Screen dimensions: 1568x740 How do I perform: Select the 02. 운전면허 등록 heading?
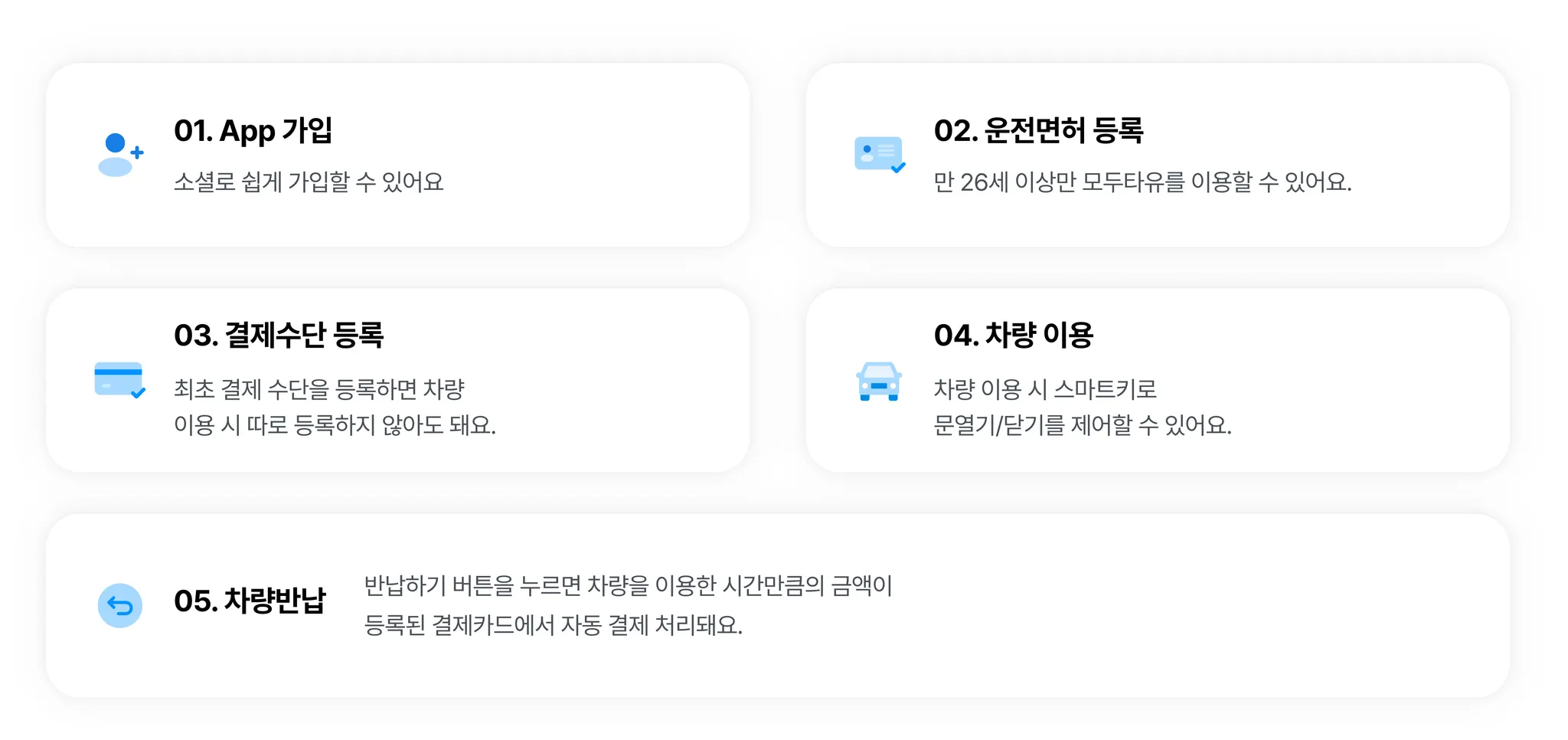point(1038,130)
